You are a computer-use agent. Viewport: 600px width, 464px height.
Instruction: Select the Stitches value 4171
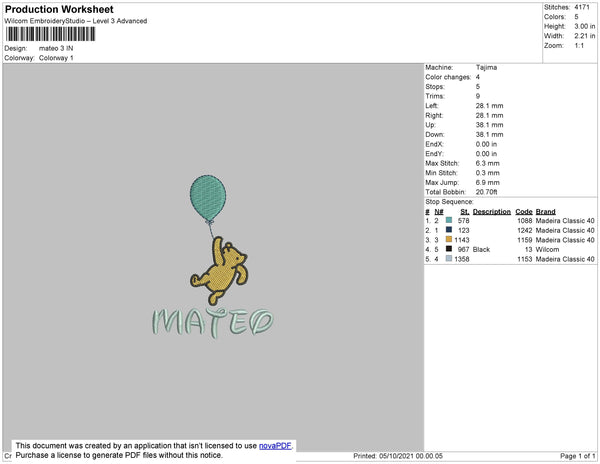coord(582,7)
